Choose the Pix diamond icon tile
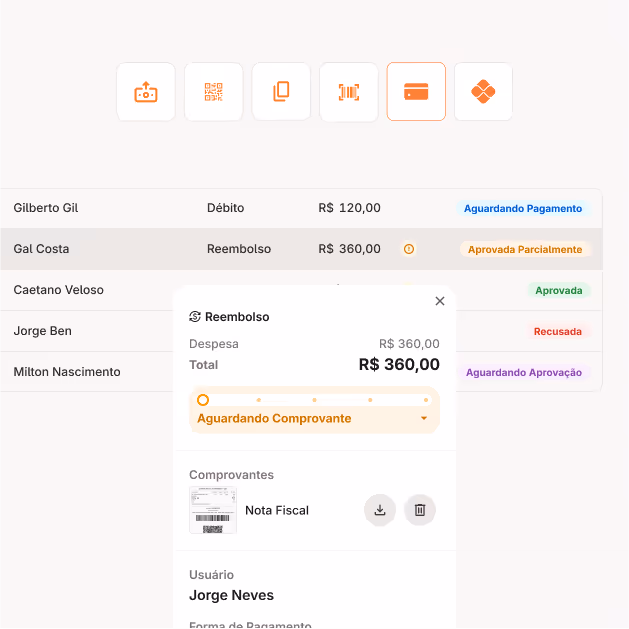629x629 pixels. [483, 91]
